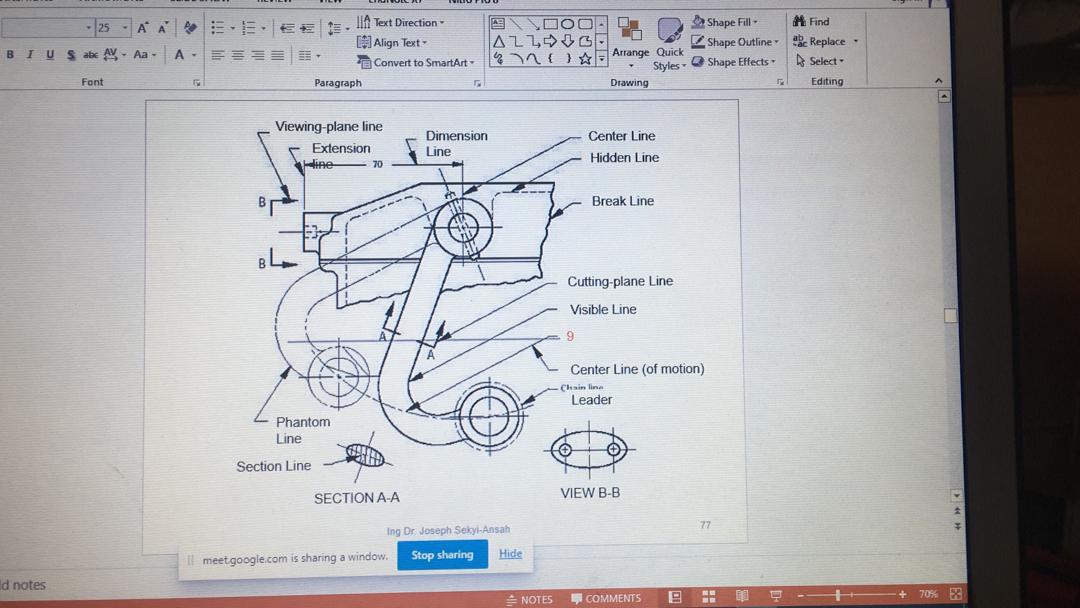Adjust the zoom slider in status bar

(838, 595)
